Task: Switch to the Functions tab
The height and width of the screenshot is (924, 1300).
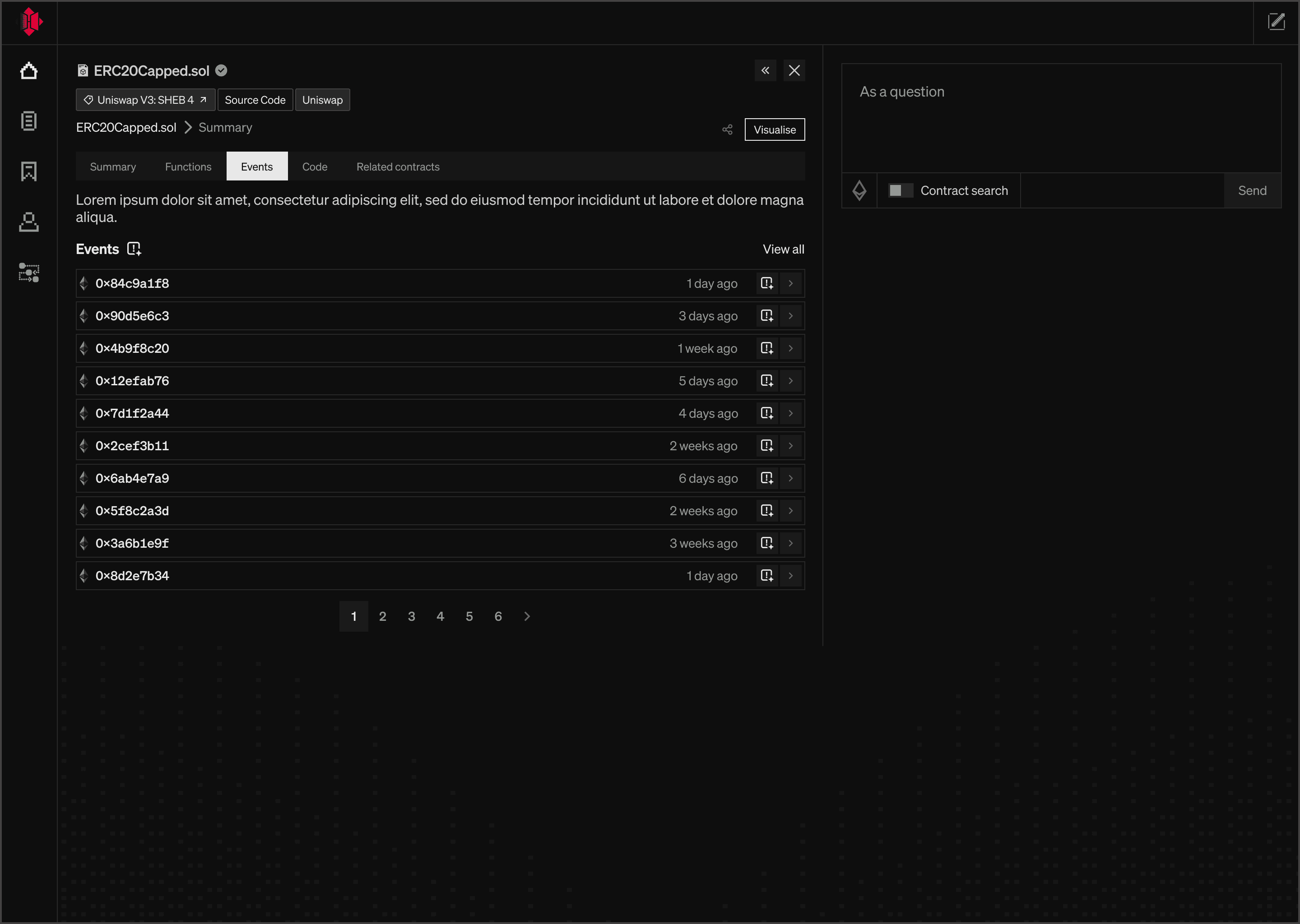Action: coord(188,166)
